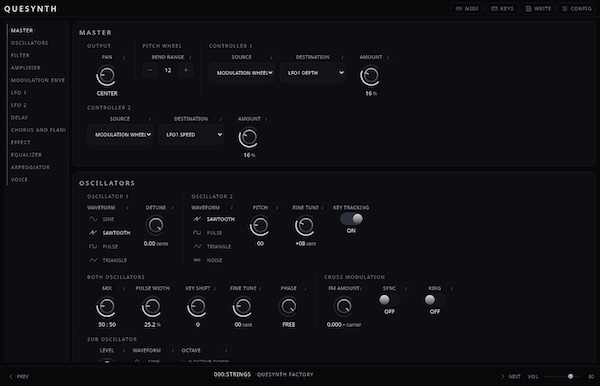Select ARPEGGIATOR in the sidebar

30,167
